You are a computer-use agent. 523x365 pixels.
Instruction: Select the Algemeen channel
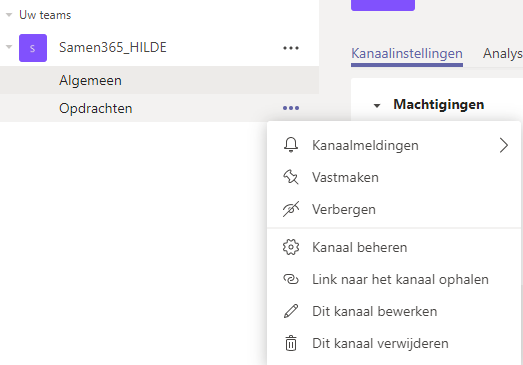coord(159,80)
